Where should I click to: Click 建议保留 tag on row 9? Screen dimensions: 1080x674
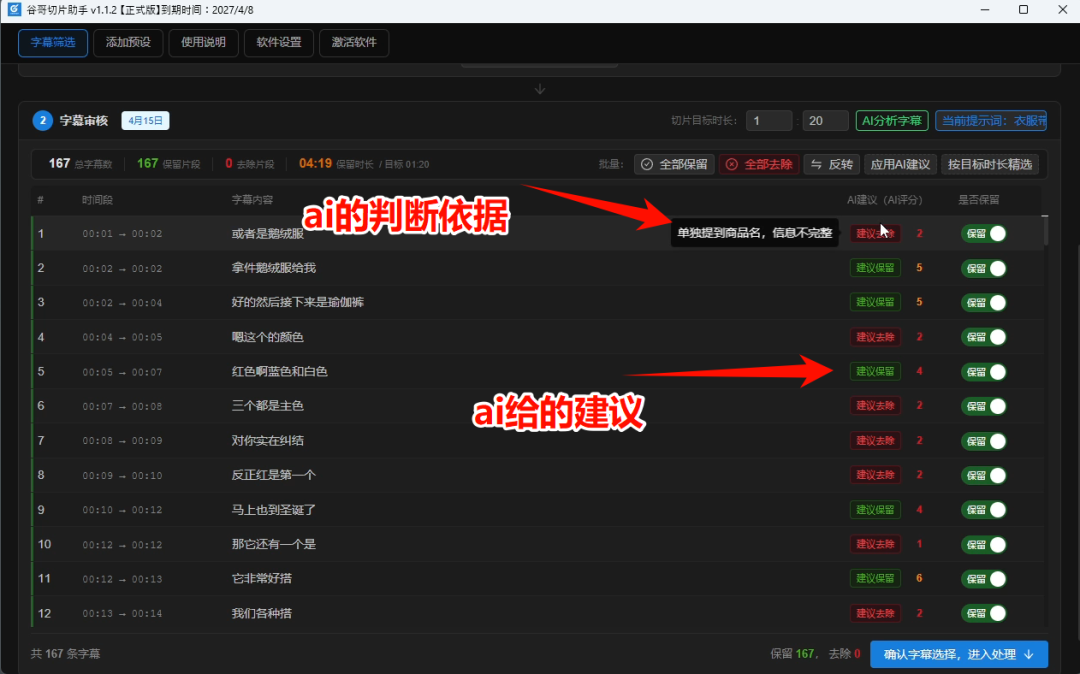point(875,509)
